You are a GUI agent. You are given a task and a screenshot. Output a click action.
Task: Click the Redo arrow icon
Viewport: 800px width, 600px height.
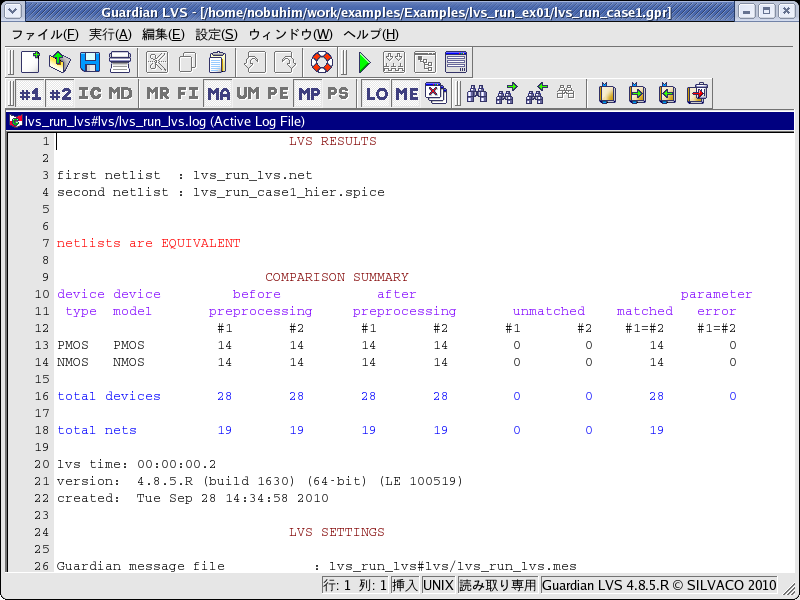click(x=285, y=62)
